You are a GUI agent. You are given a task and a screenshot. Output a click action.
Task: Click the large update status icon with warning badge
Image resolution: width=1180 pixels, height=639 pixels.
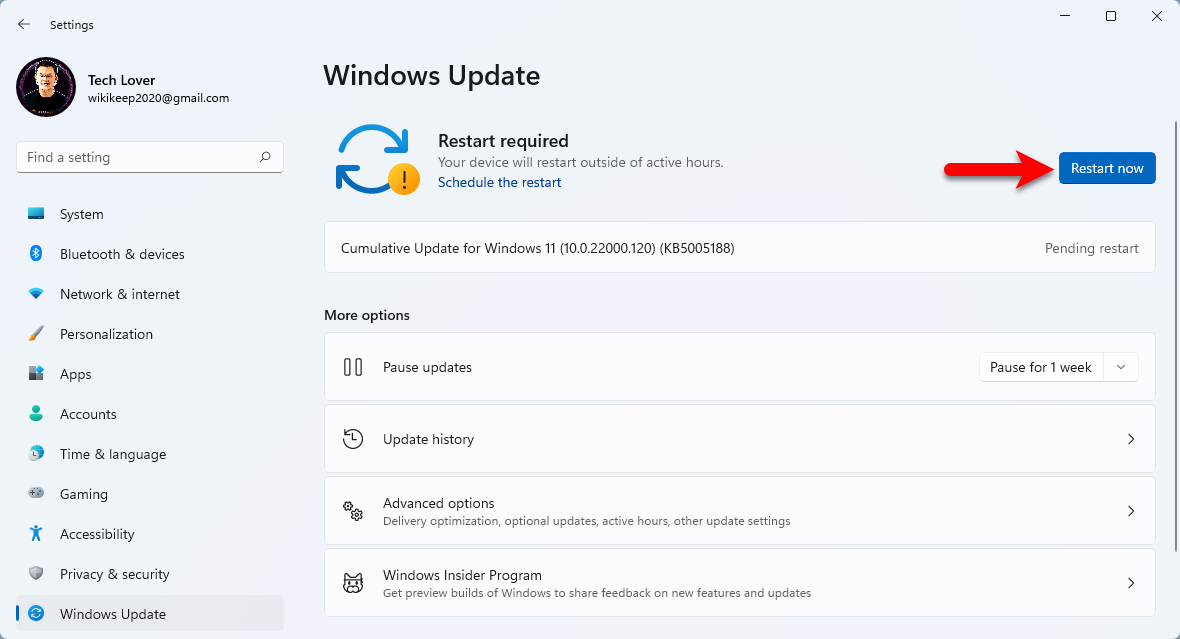(377, 160)
